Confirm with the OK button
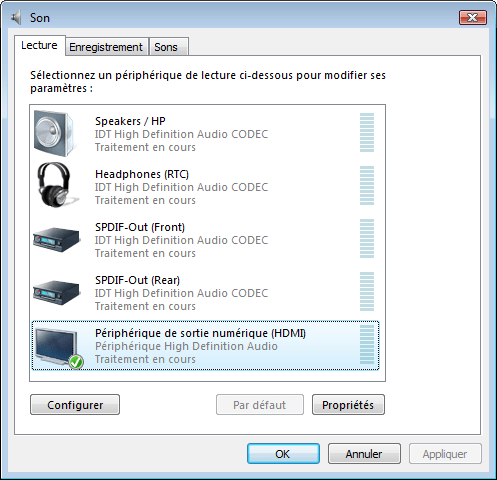Viewport: 497px width, 480px height. (x=283, y=454)
